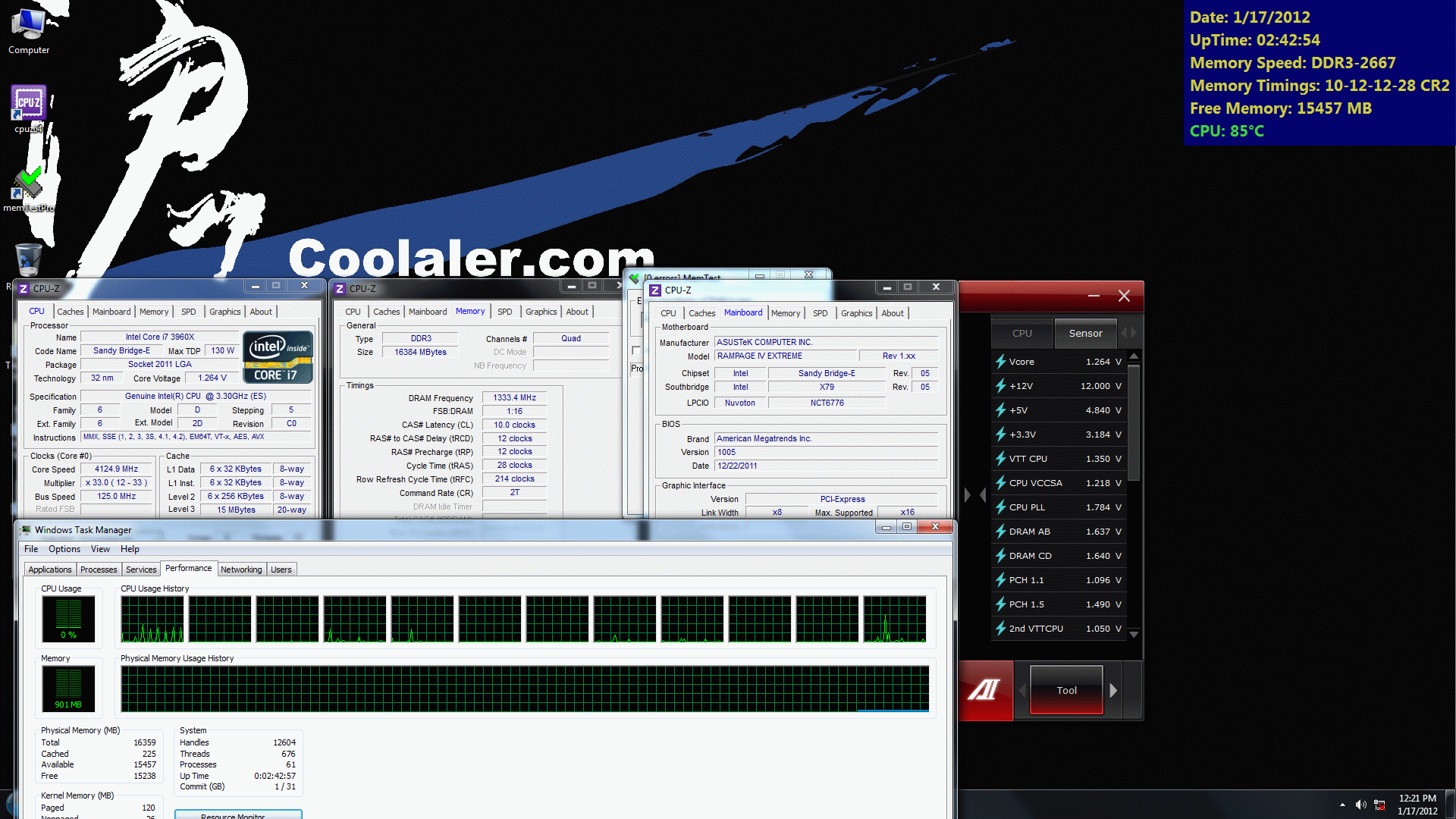
Task: Open the Help menu in Task Manager
Action: point(130,549)
